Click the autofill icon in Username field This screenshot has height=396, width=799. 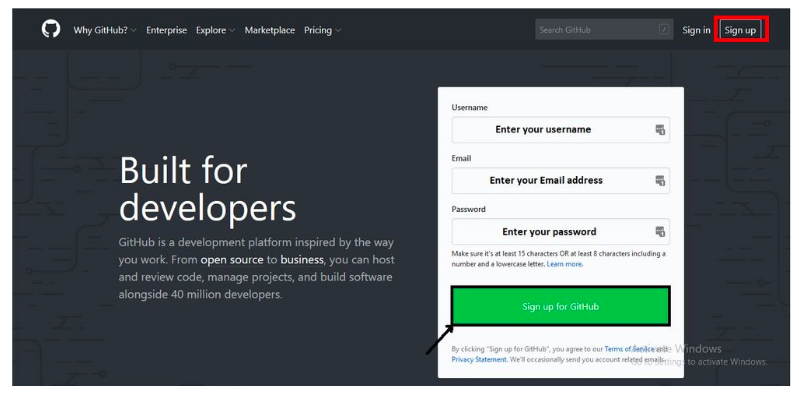click(660, 129)
